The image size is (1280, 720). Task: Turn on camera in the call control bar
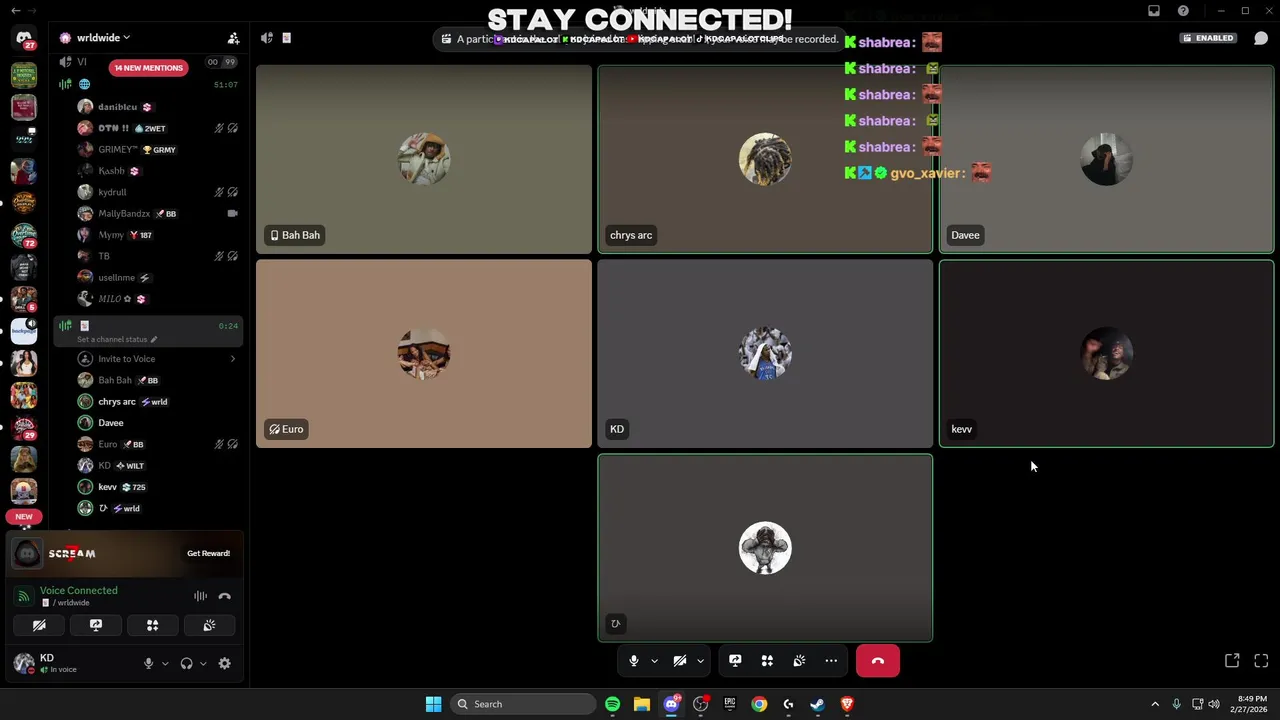680,661
